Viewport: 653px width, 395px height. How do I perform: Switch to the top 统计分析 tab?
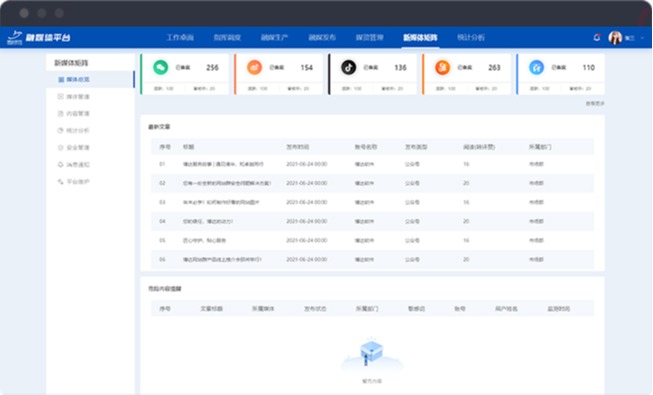[471, 38]
